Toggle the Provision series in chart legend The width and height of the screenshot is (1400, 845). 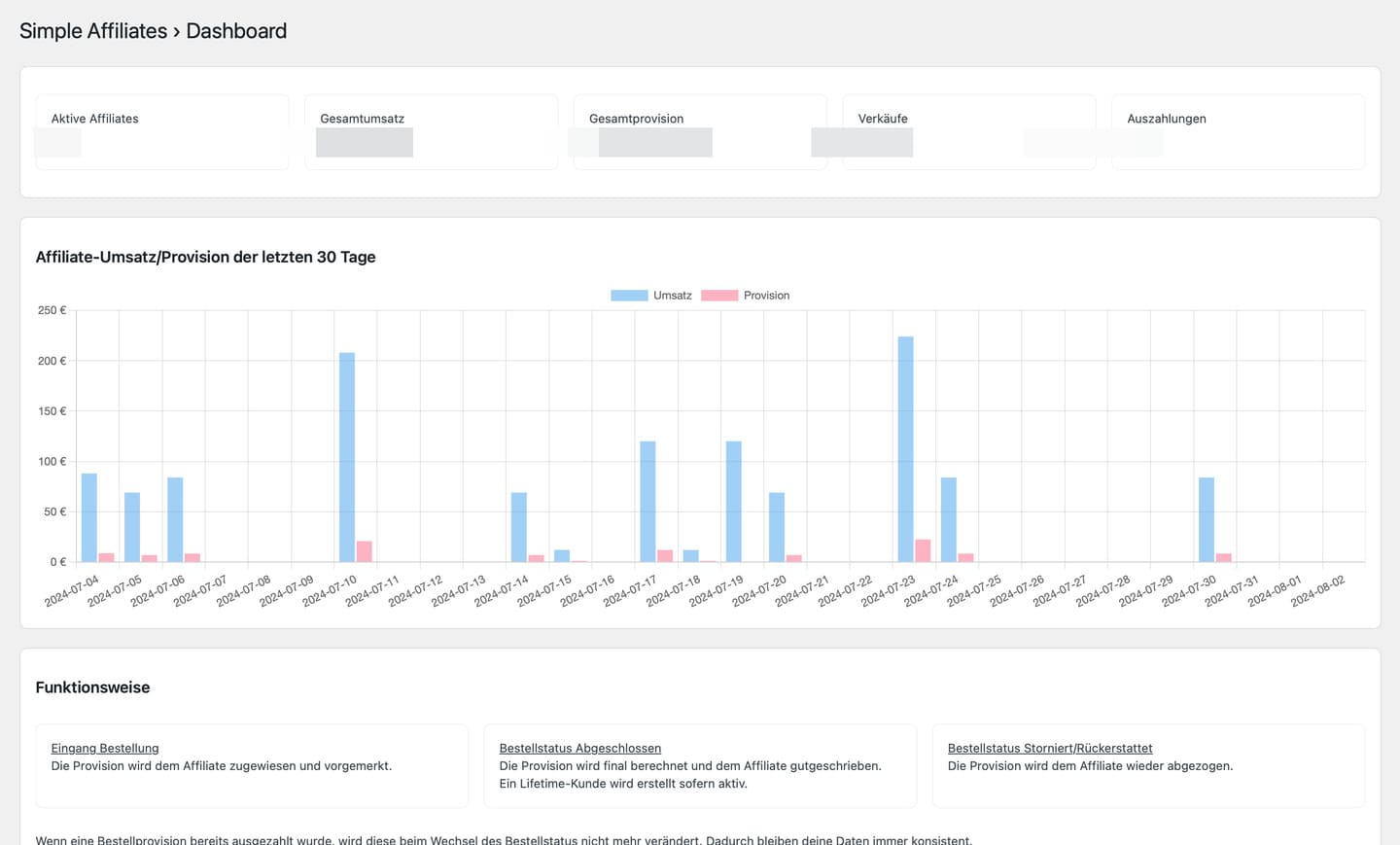click(766, 296)
